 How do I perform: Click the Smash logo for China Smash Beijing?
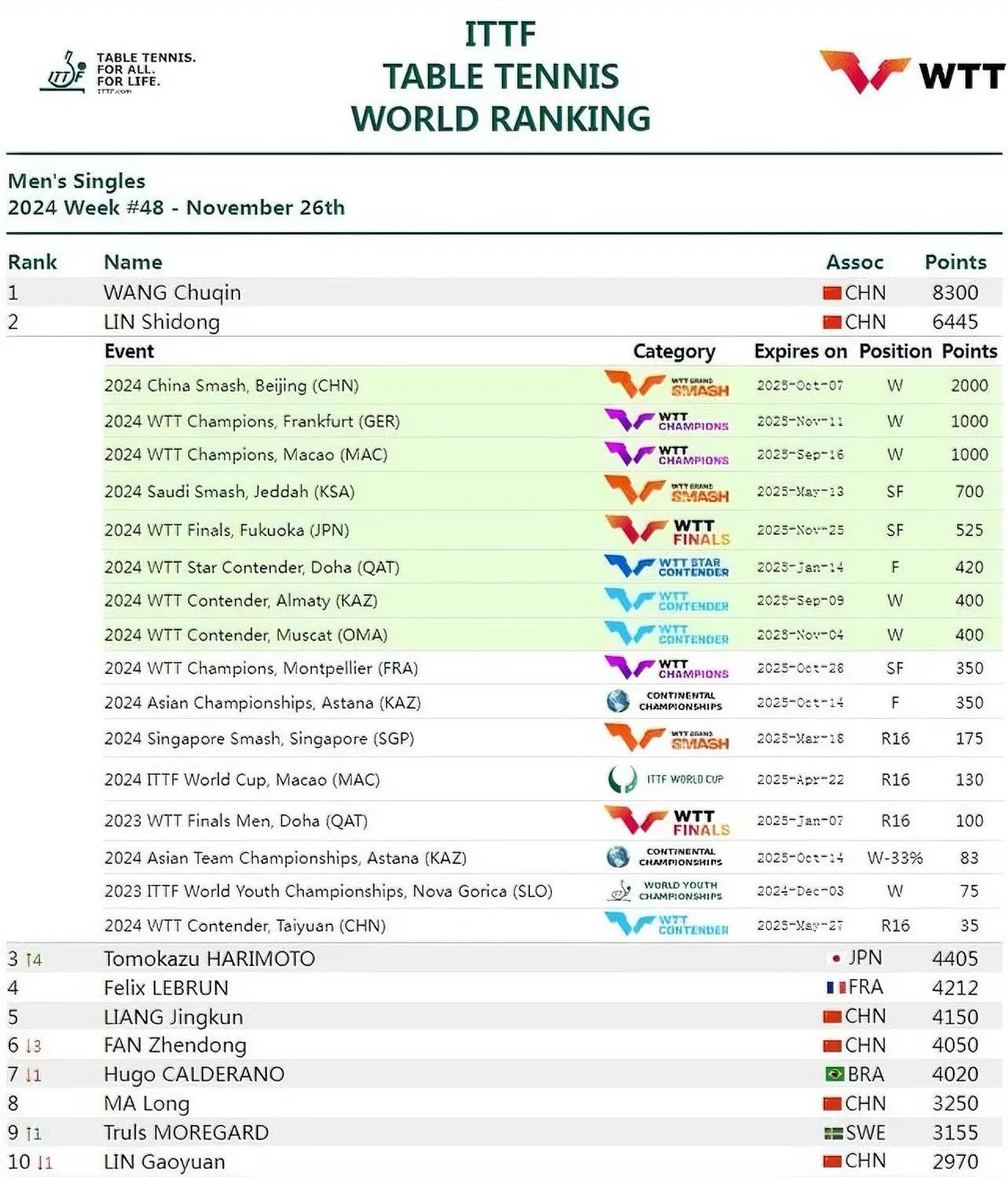[666, 385]
